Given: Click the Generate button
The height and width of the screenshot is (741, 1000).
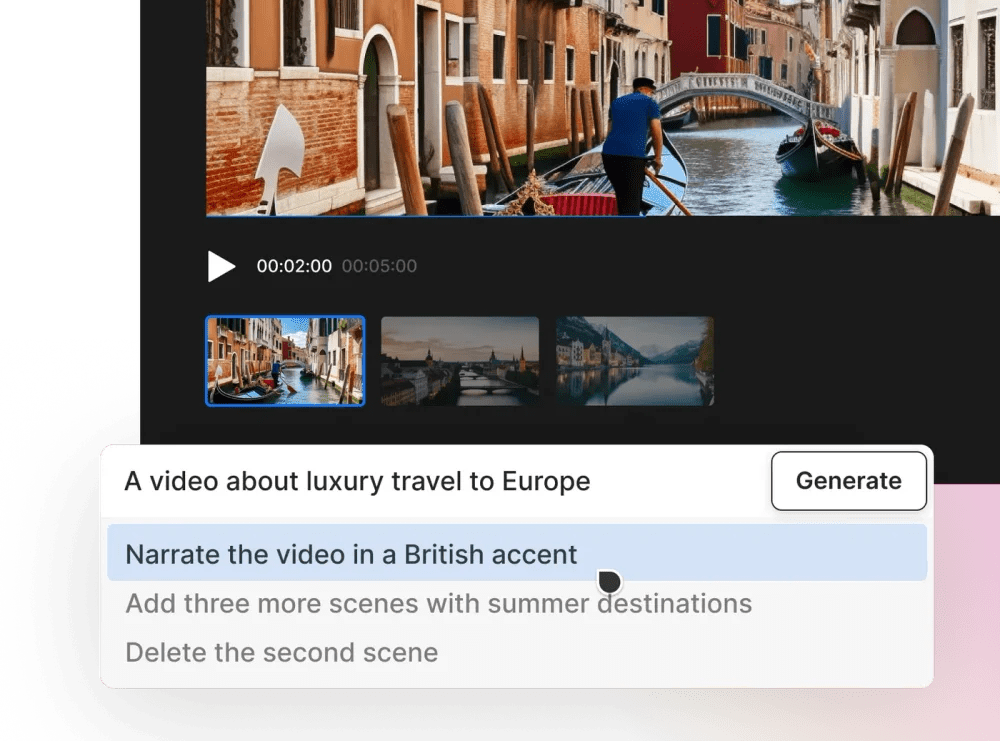Looking at the screenshot, I should (x=848, y=481).
